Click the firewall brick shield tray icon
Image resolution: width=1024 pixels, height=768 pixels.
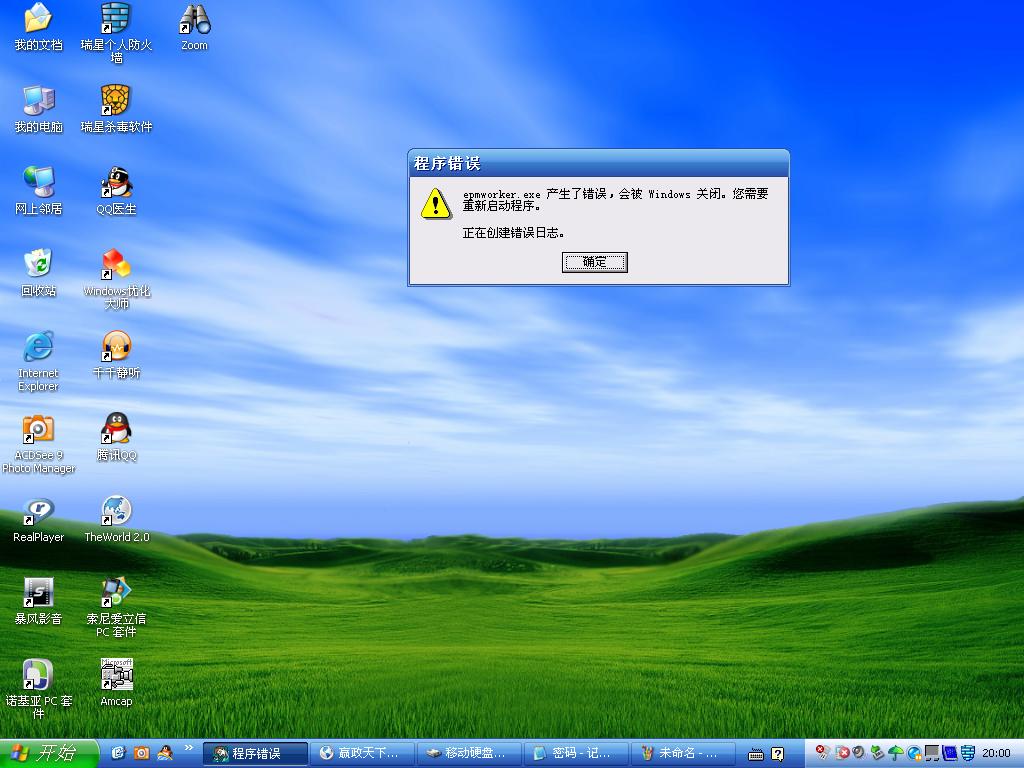coord(968,754)
